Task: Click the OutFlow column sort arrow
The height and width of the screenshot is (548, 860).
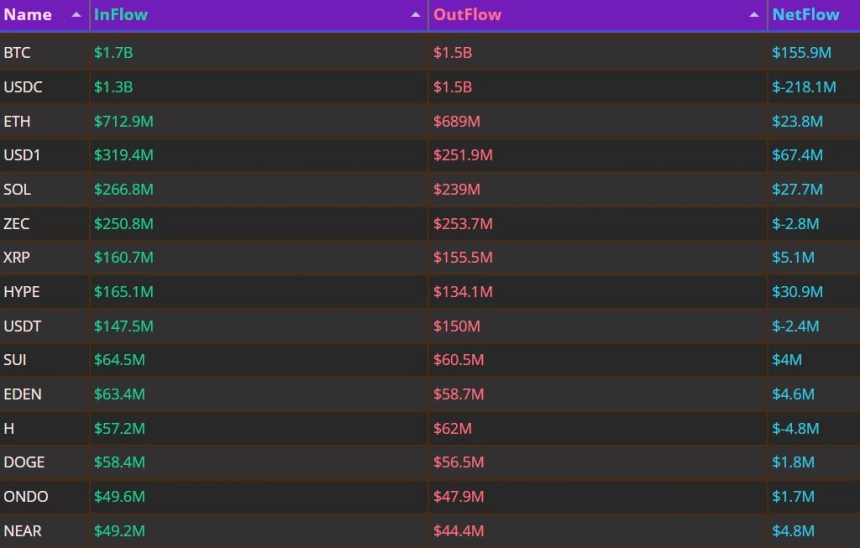Action: tap(754, 15)
